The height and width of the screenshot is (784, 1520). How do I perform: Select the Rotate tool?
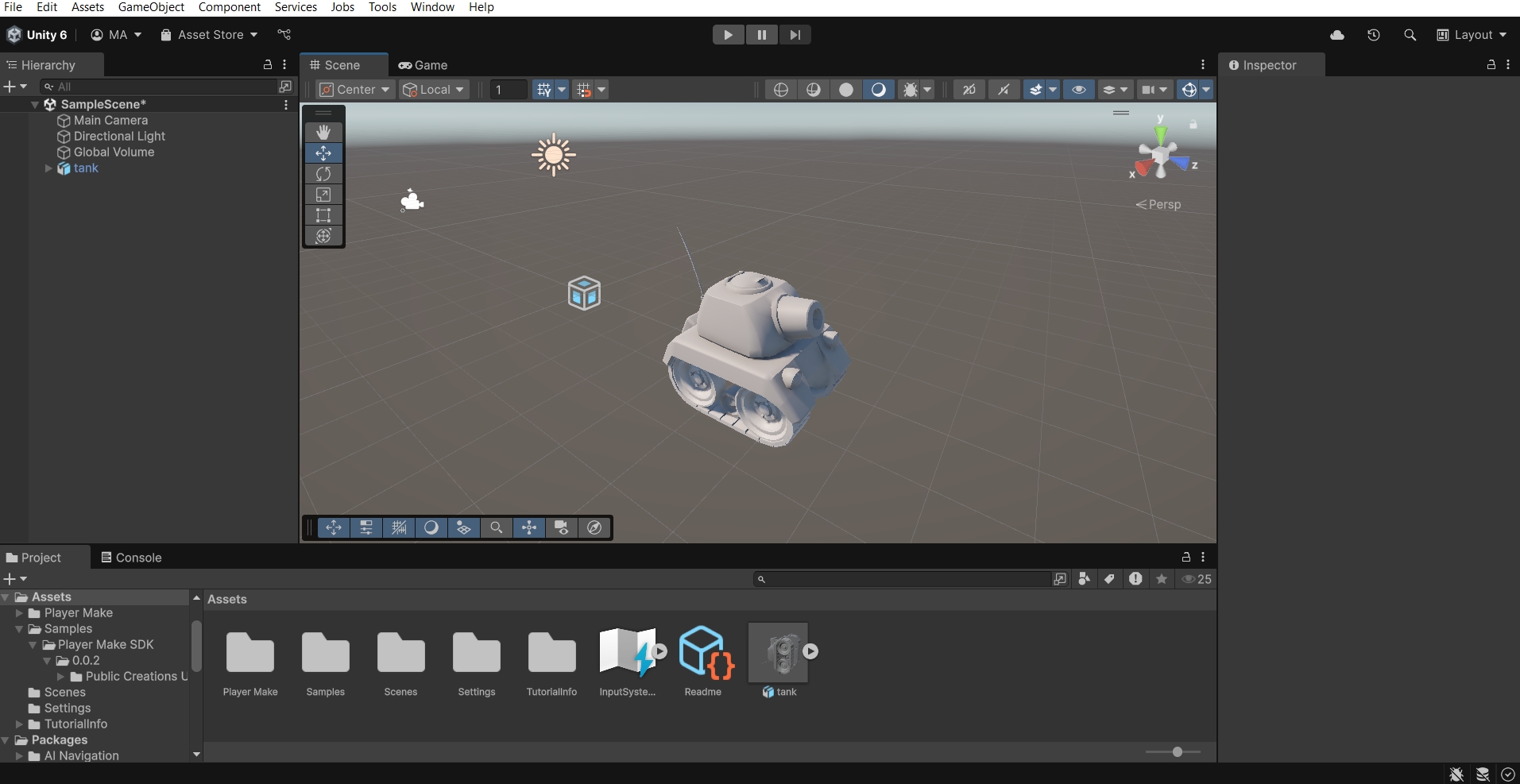[x=323, y=174]
